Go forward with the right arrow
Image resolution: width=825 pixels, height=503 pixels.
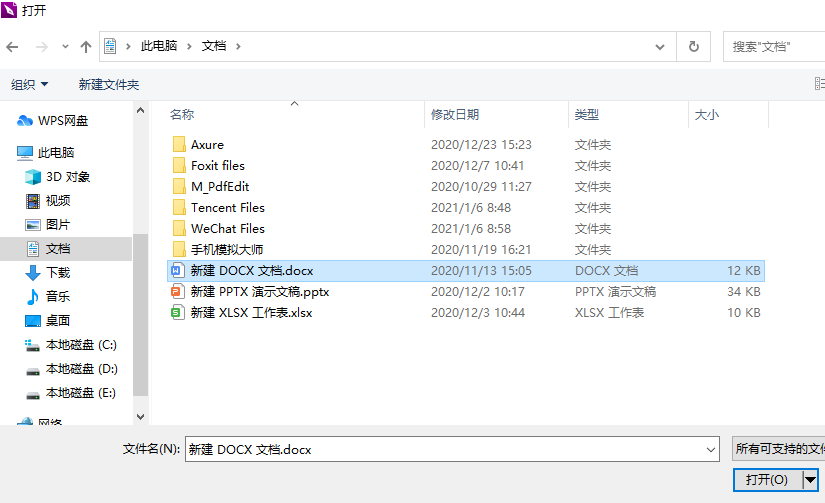click(42, 47)
